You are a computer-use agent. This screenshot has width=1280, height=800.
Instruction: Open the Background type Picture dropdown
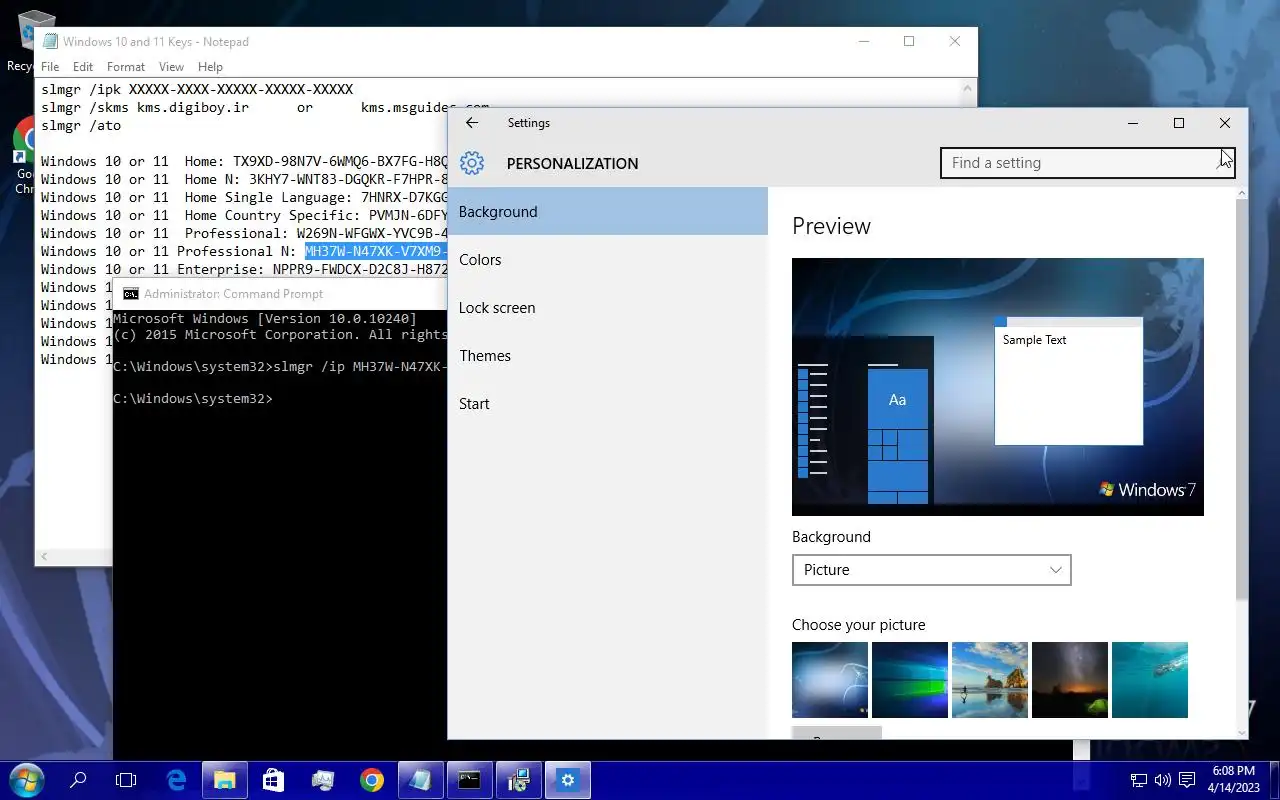pos(931,570)
